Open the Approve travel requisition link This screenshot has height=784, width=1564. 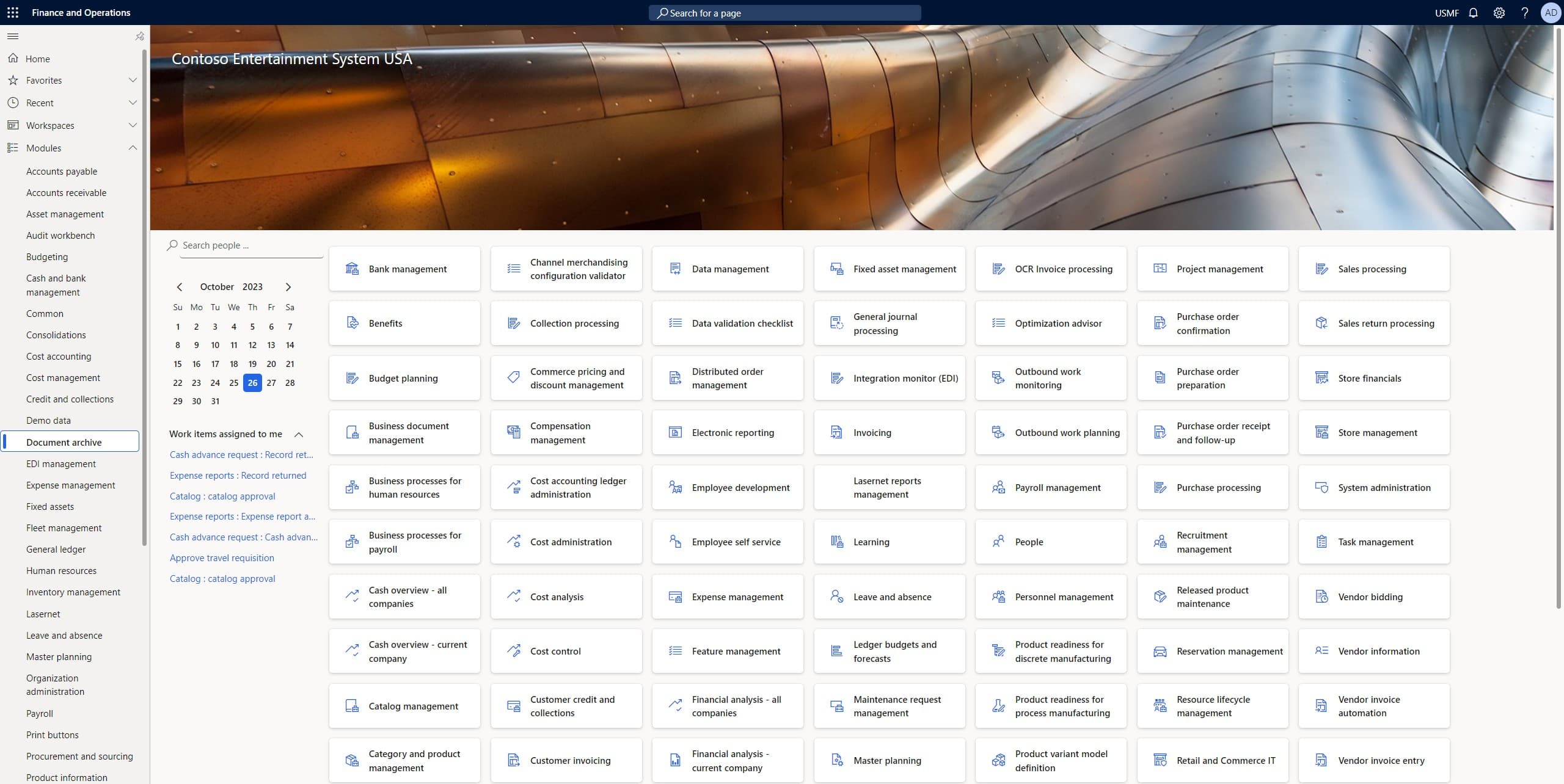click(222, 558)
